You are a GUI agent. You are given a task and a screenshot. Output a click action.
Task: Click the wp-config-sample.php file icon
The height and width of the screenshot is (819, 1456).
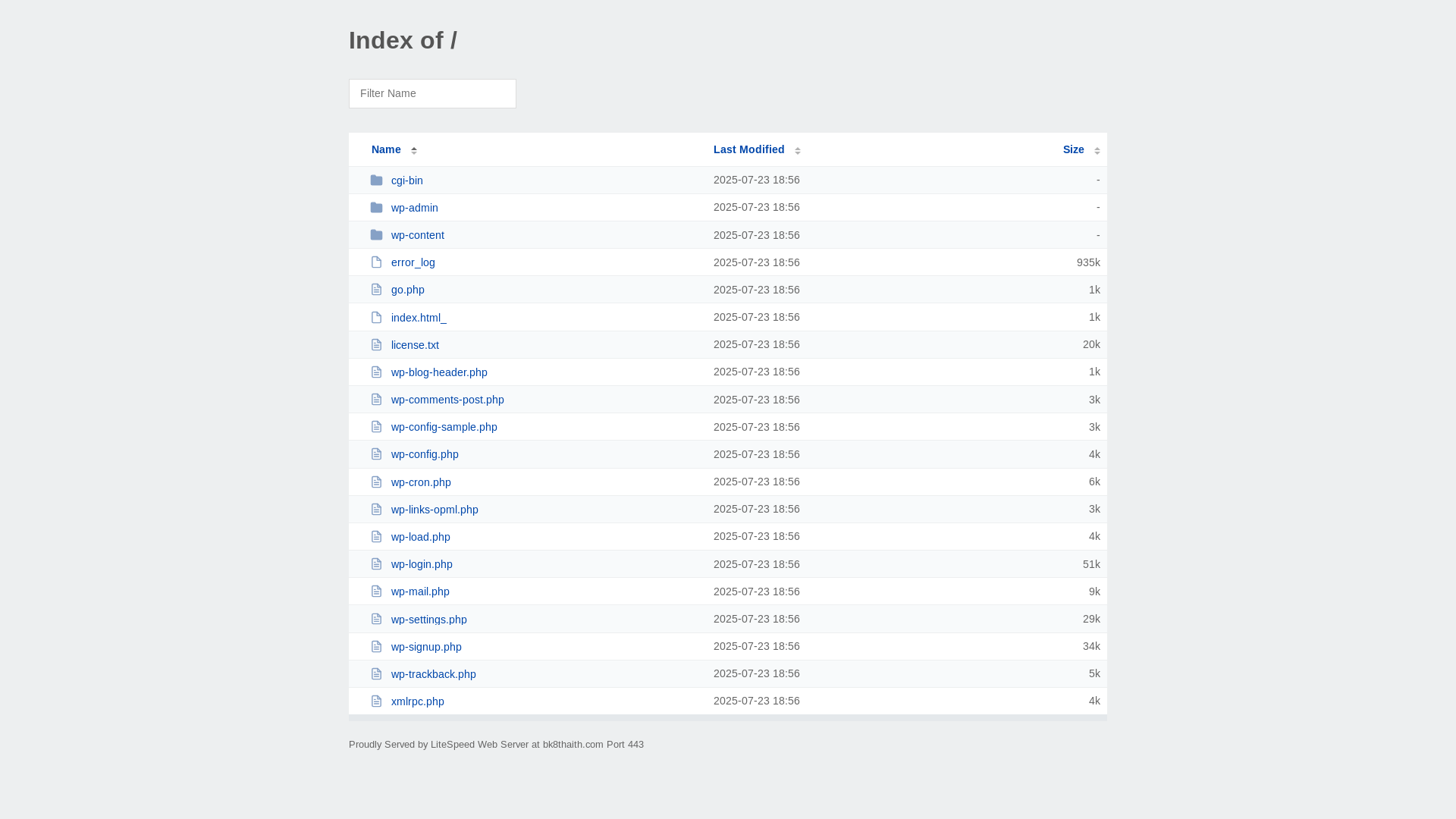(376, 427)
